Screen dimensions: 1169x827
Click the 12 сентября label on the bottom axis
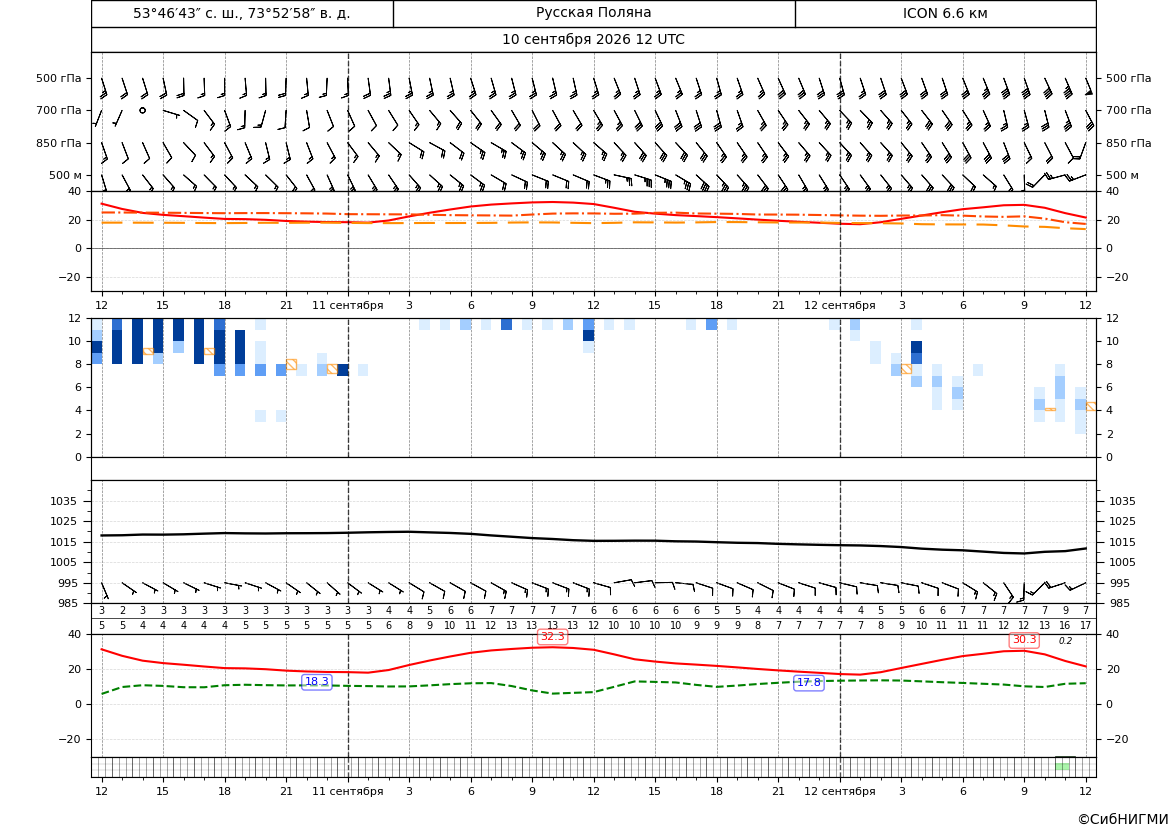(839, 791)
